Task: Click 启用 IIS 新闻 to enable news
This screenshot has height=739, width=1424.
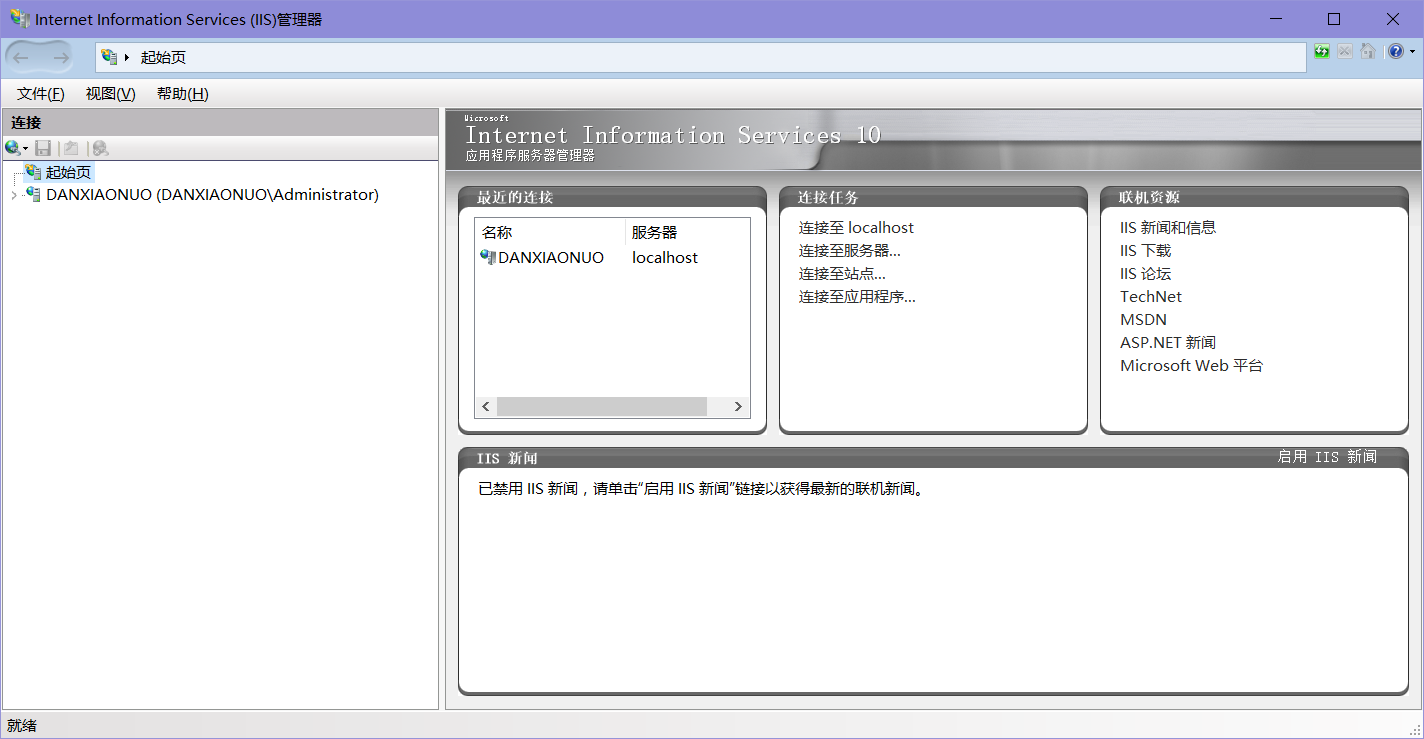Action: pos(1327,457)
